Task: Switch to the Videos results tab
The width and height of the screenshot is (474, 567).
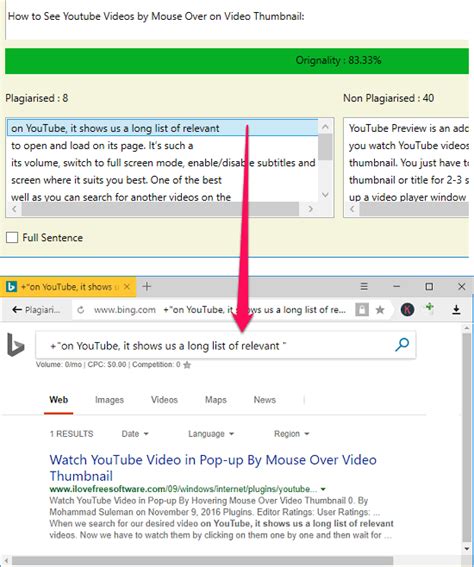Action: tap(164, 400)
